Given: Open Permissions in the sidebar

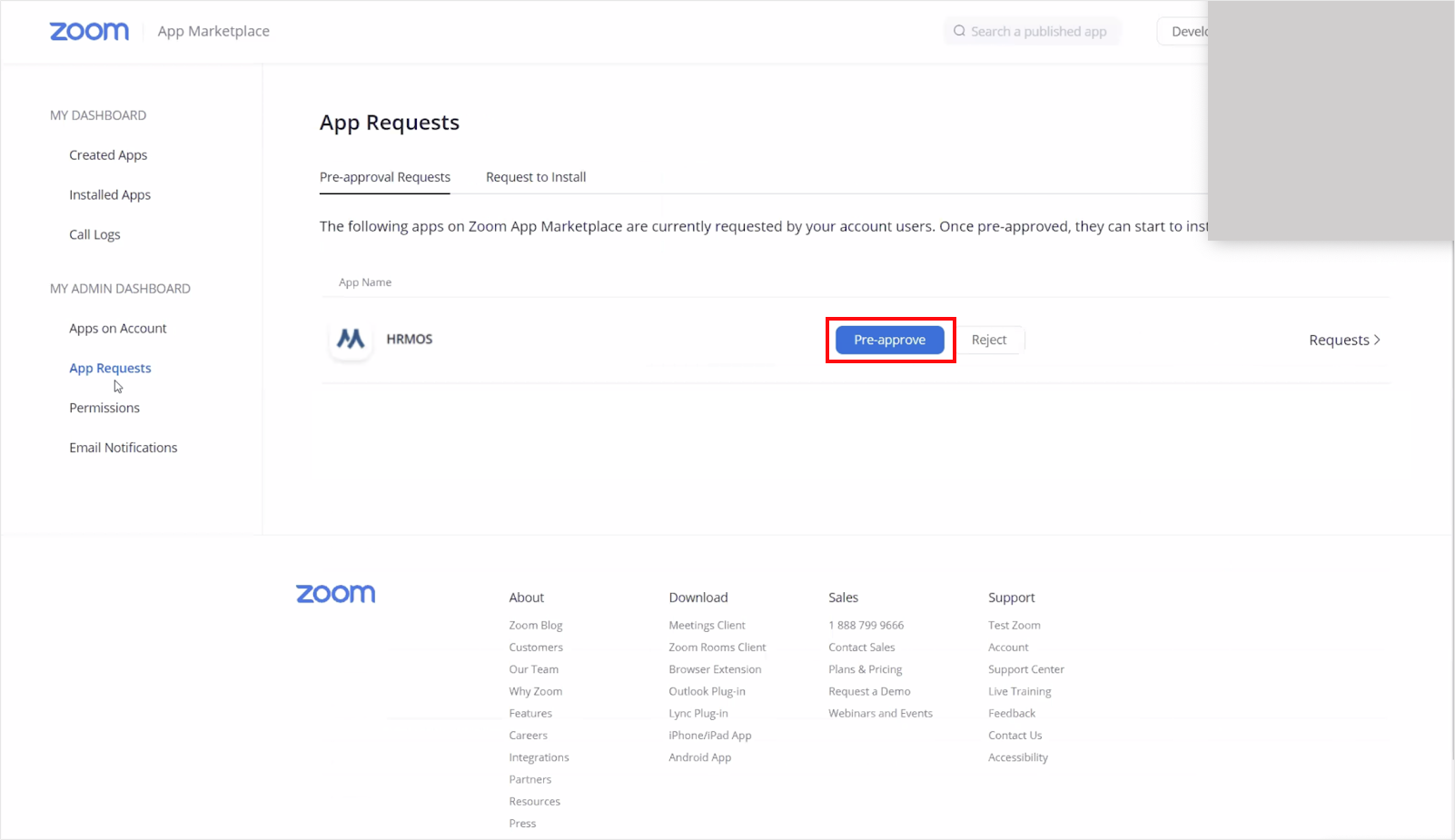Looking at the screenshot, I should pyautogui.click(x=104, y=408).
